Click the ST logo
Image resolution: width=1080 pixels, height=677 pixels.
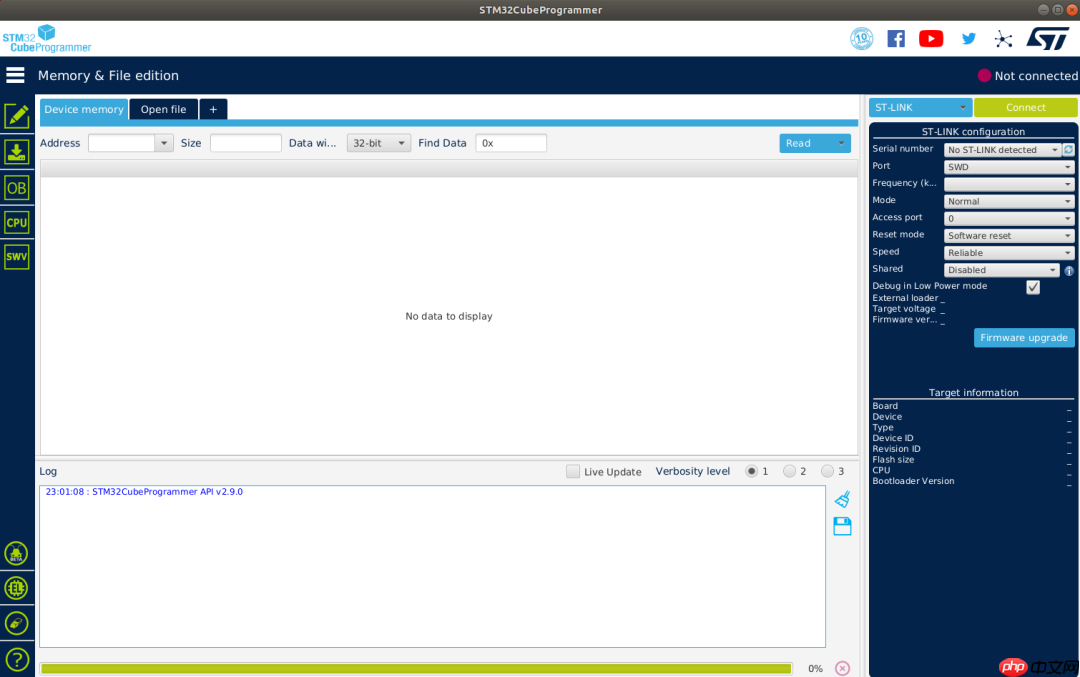[x=1048, y=39]
